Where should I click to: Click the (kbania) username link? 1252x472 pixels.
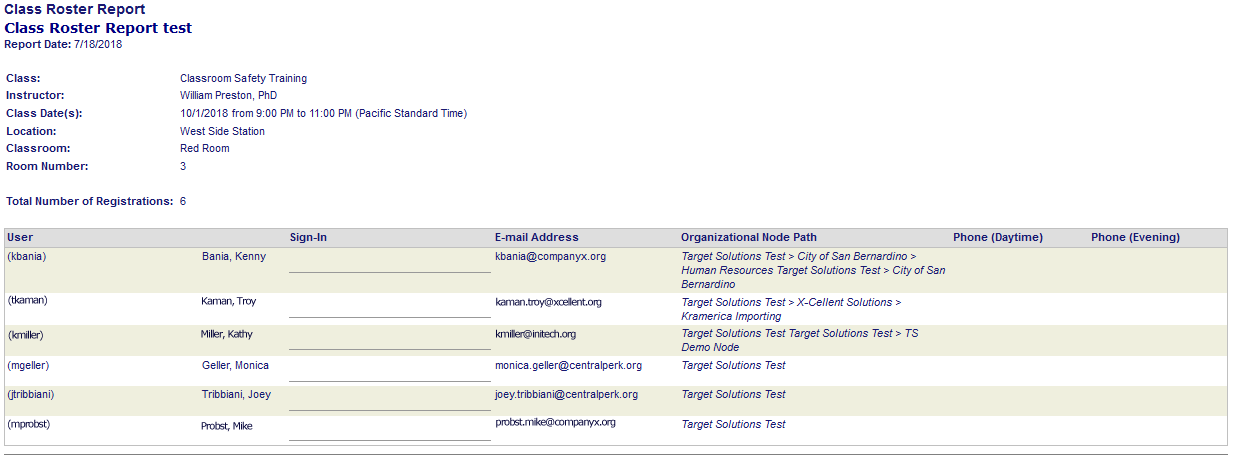28,256
